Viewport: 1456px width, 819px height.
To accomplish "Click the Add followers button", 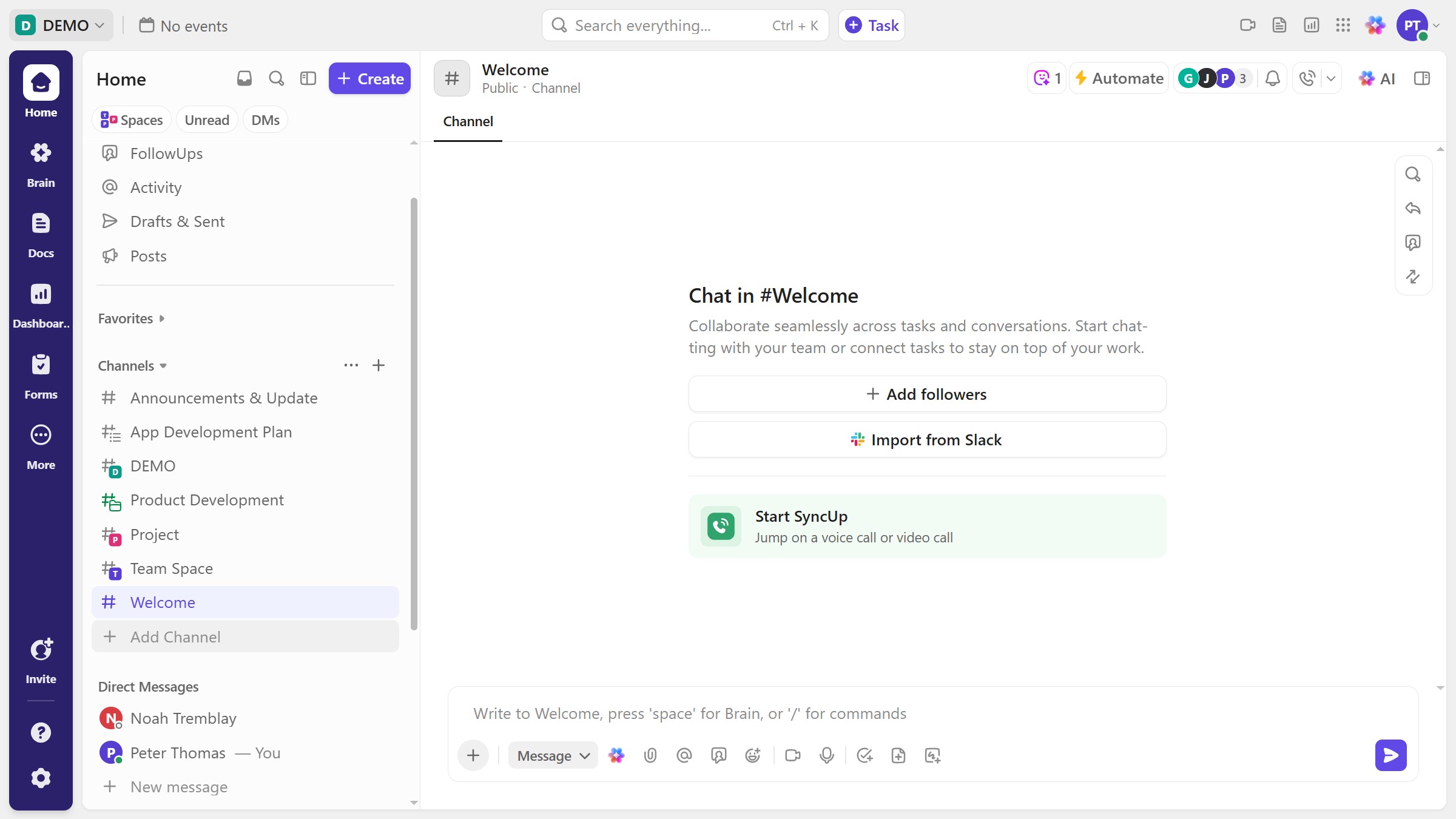I will tap(926, 394).
